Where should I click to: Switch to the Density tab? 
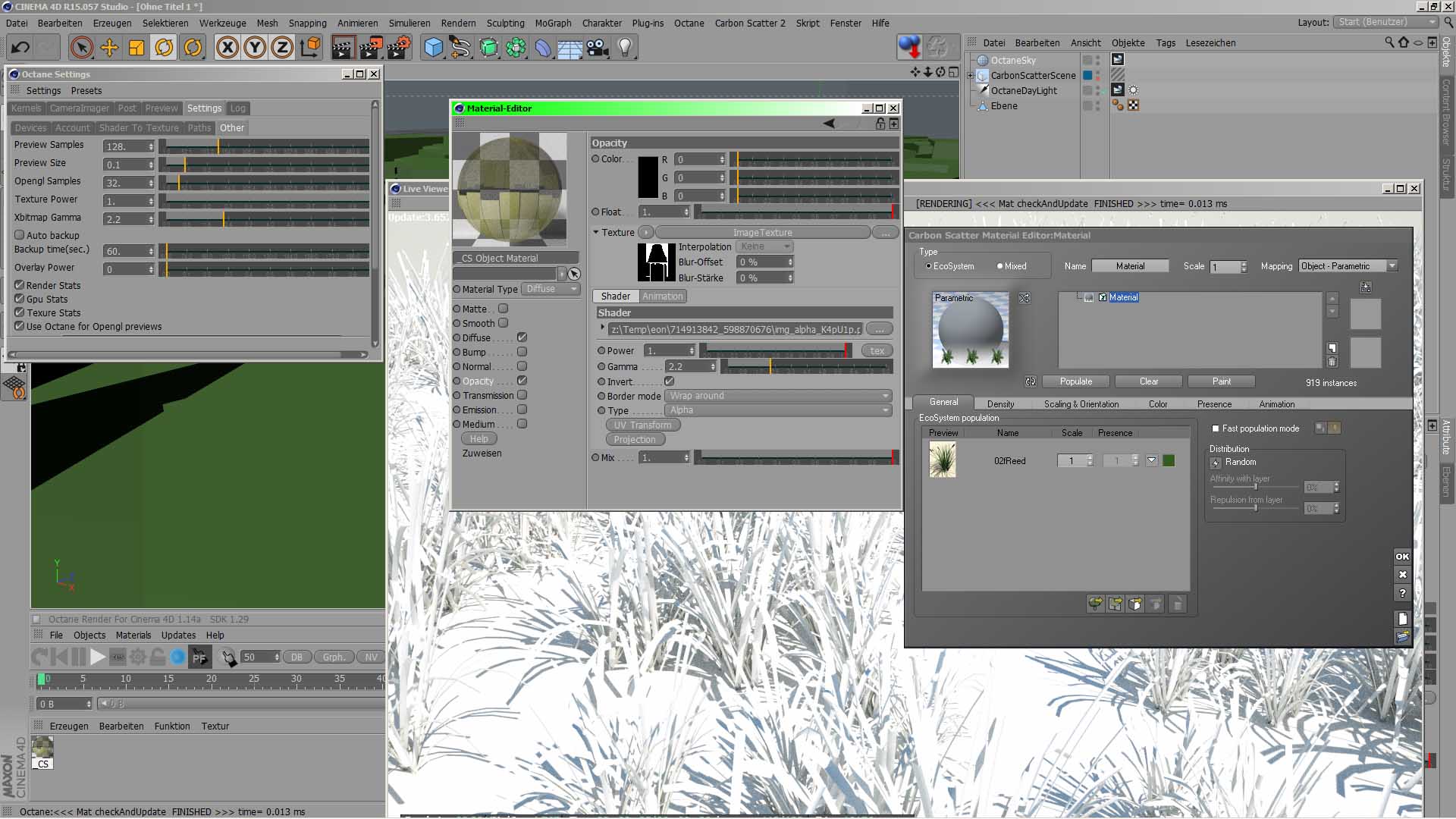pyautogui.click(x=1000, y=404)
